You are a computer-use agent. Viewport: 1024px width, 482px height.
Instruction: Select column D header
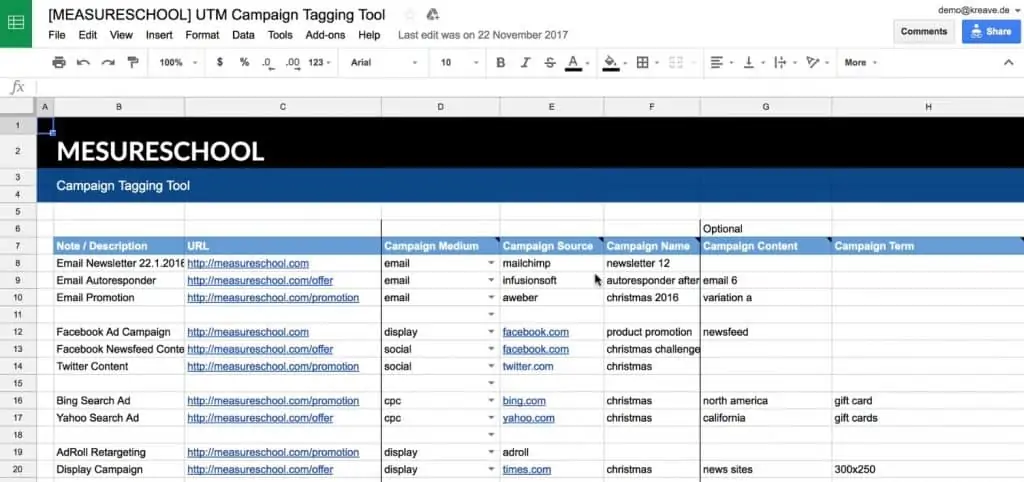(x=441, y=106)
